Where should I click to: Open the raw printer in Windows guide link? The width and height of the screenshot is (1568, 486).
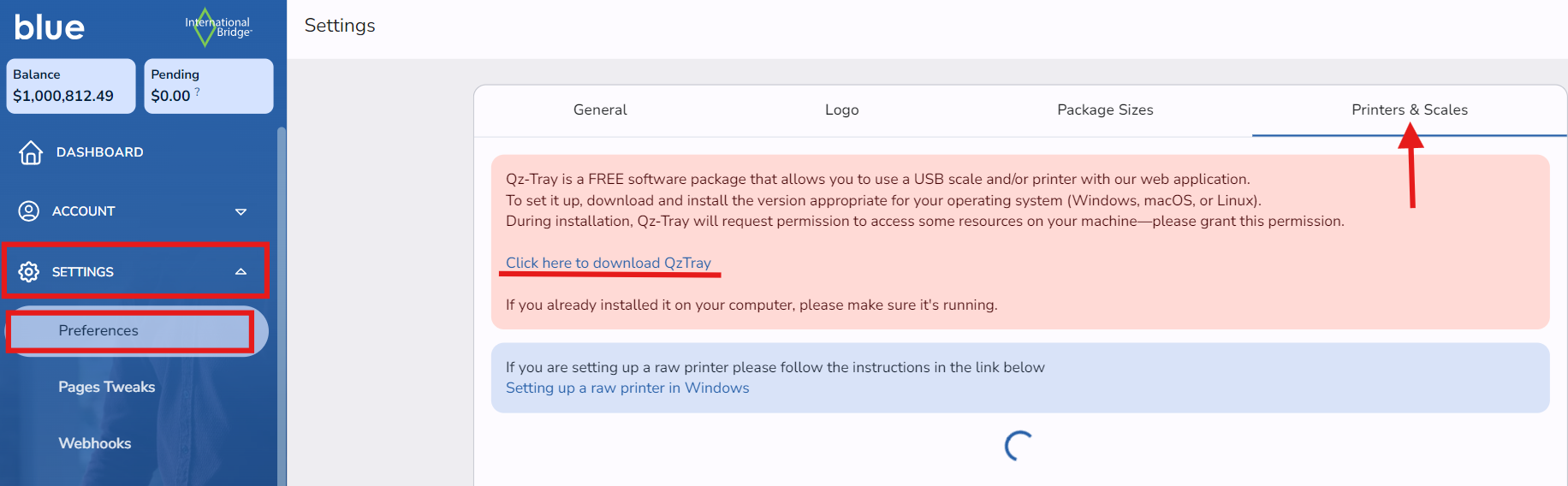click(x=627, y=388)
